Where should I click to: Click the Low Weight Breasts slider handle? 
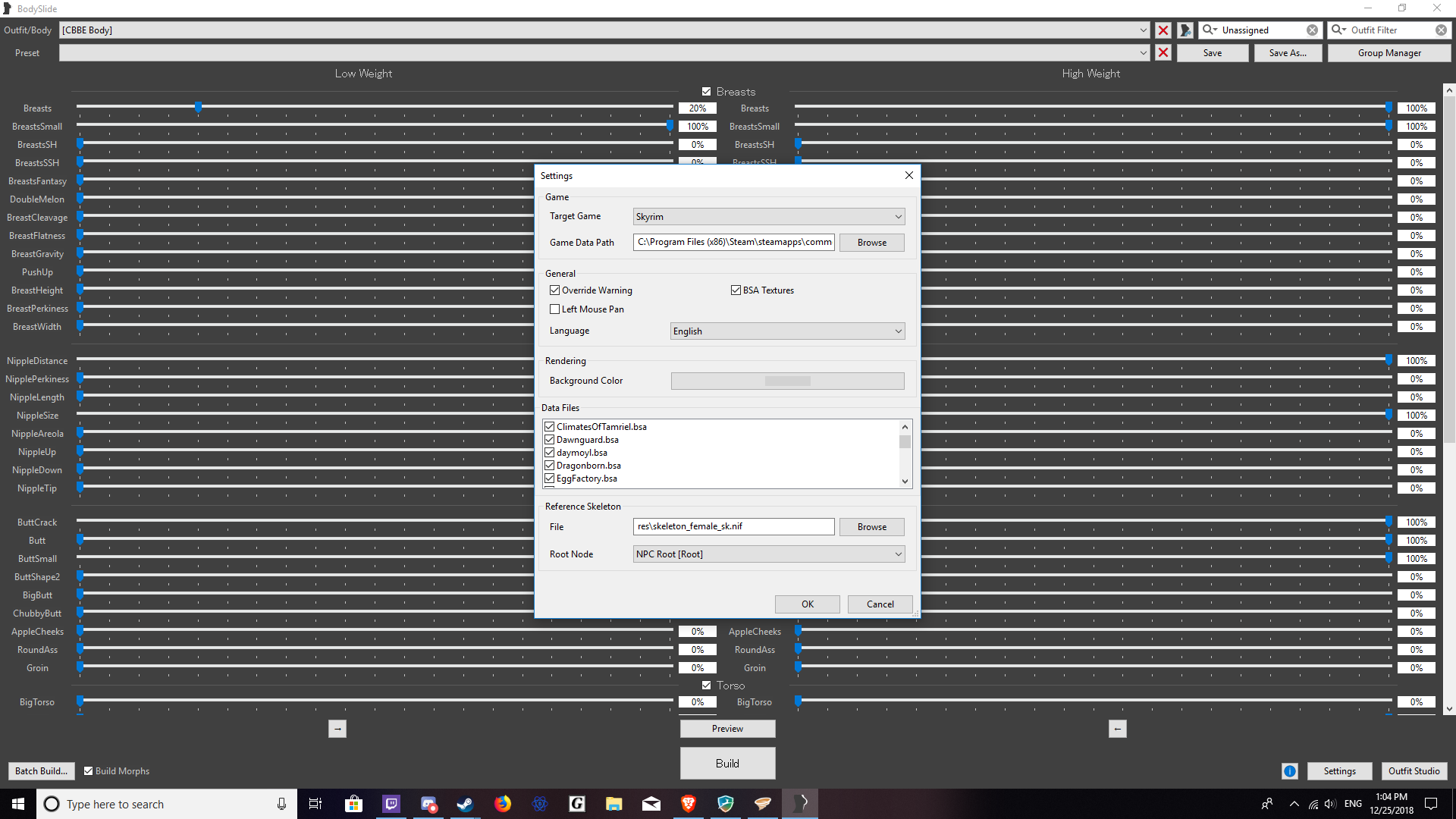[198, 108]
